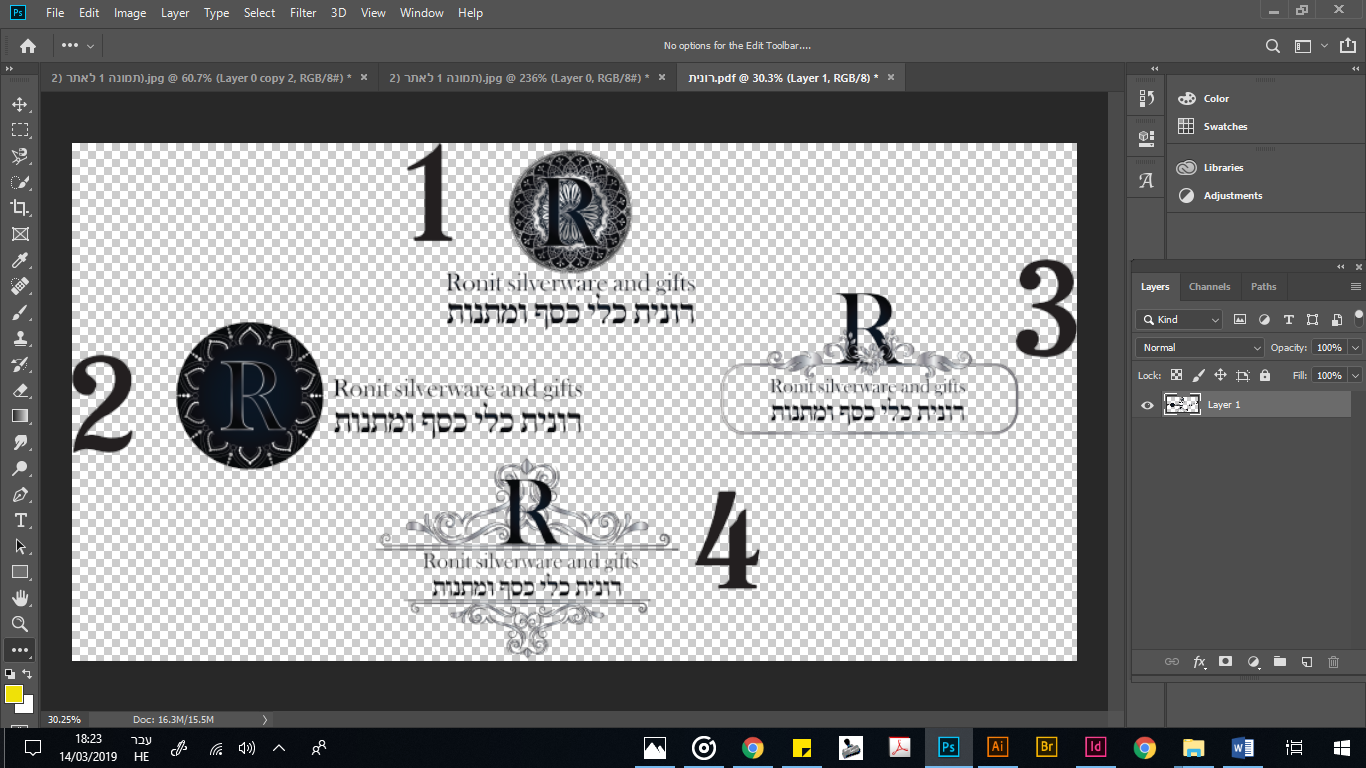Image resolution: width=1366 pixels, height=768 pixels.
Task: Select the Horizontal Type tool
Action: point(20,520)
